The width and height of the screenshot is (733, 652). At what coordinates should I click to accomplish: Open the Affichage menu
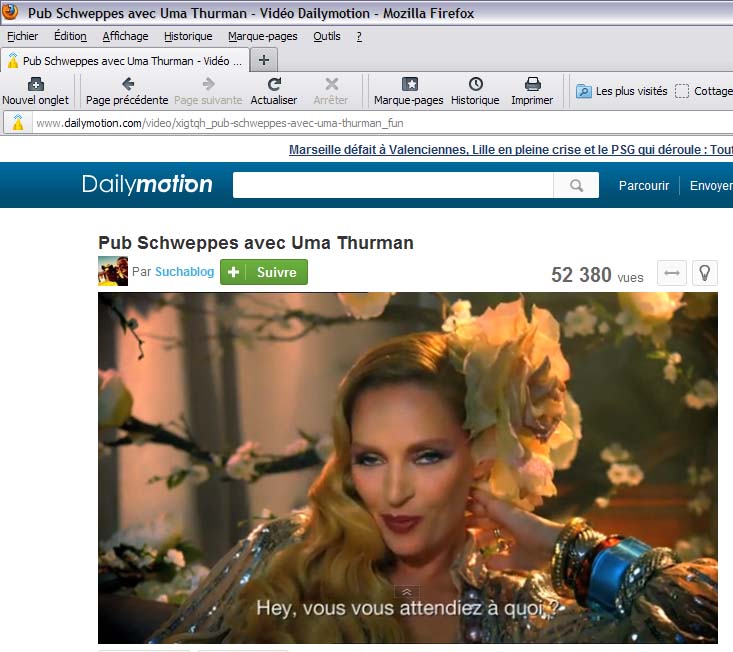click(x=125, y=36)
